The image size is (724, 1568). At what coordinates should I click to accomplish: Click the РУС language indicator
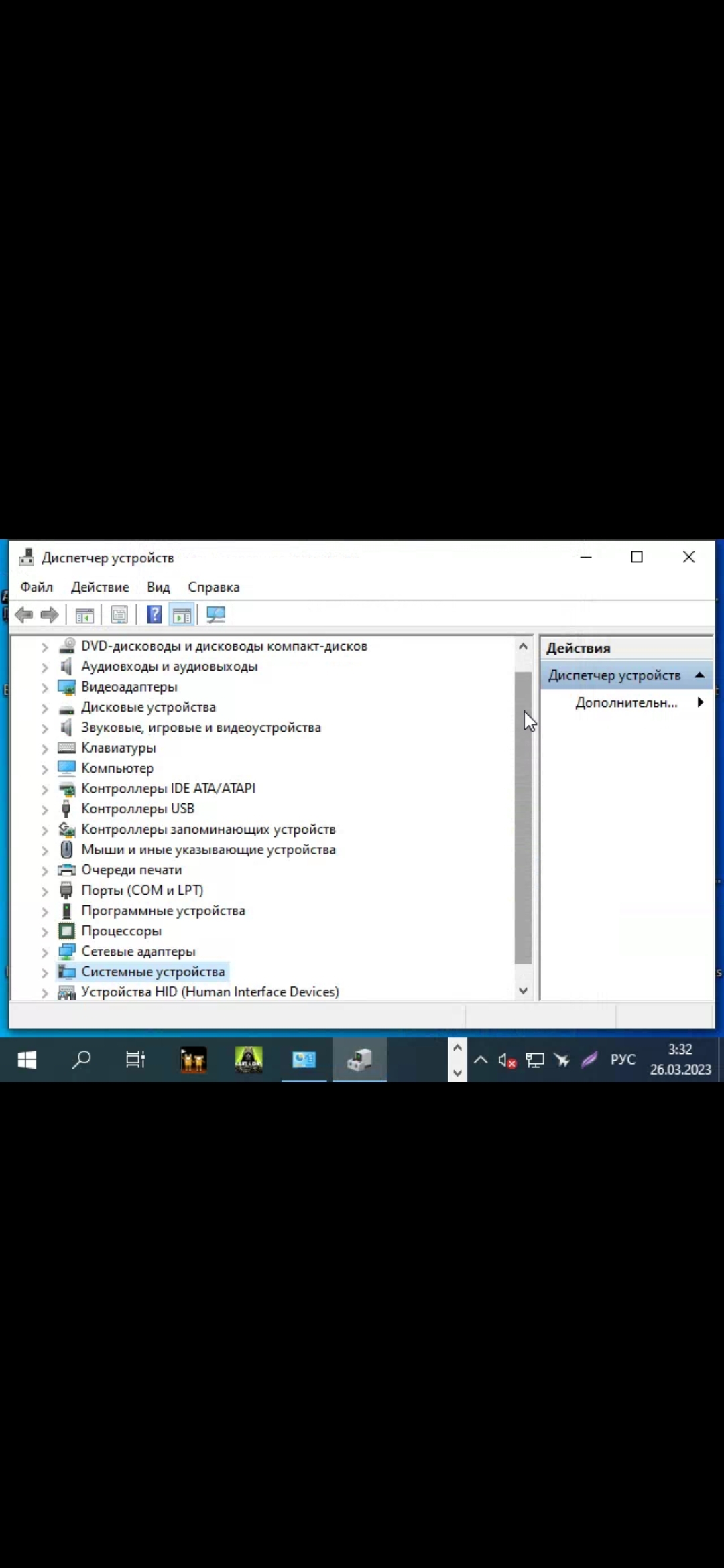(623, 1060)
